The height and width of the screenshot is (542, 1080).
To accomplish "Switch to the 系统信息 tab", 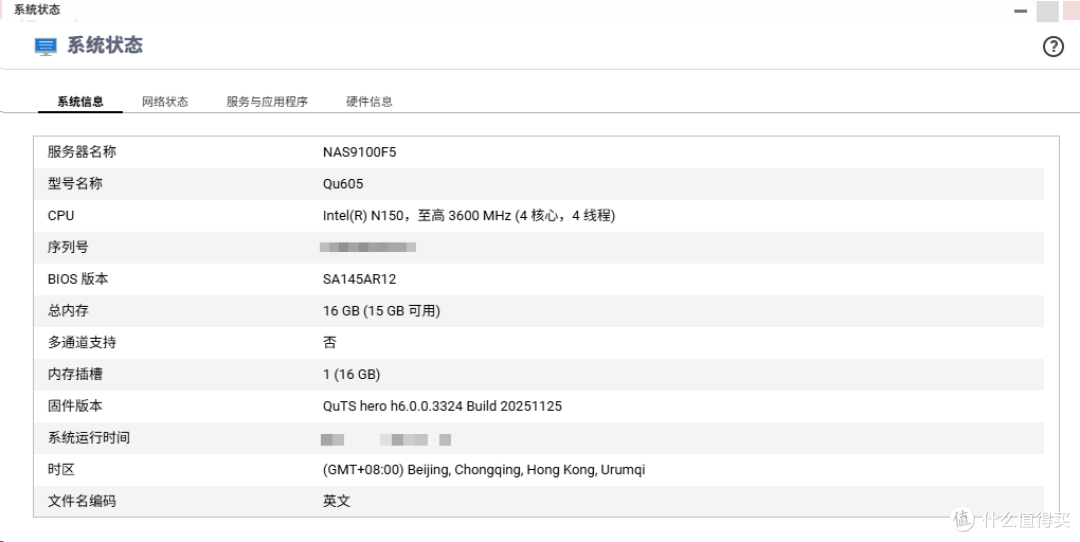I will coord(80,102).
